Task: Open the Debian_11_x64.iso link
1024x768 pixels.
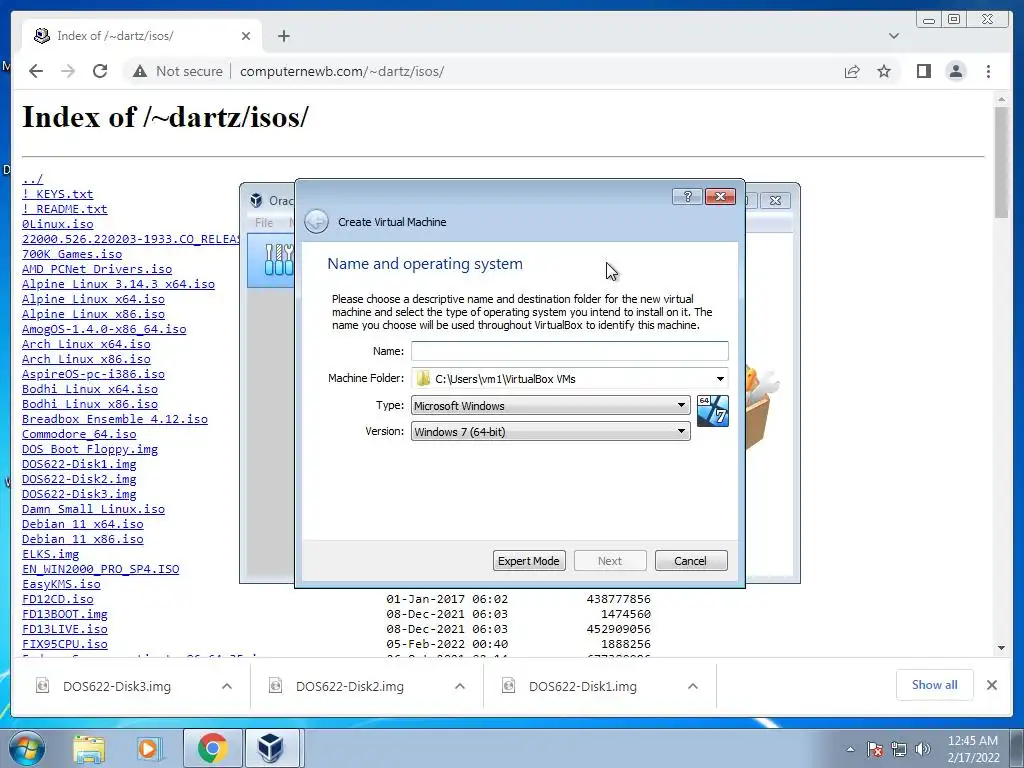Action: coord(82,524)
